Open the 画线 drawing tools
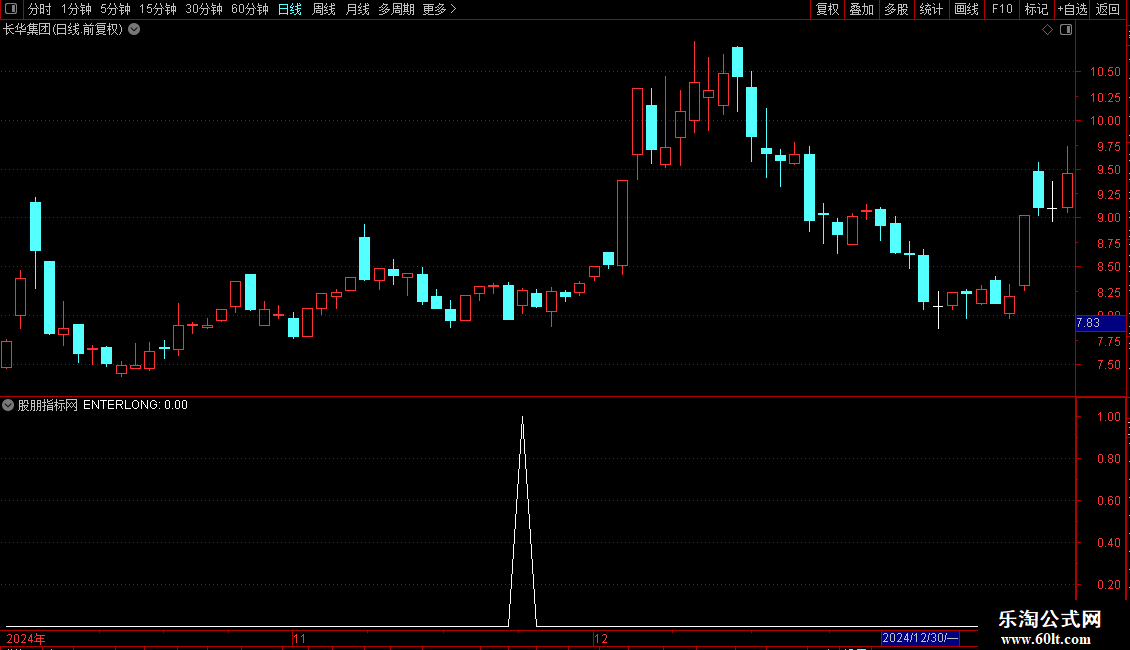Image resolution: width=1130 pixels, height=650 pixels. pyautogui.click(x=966, y=9)
